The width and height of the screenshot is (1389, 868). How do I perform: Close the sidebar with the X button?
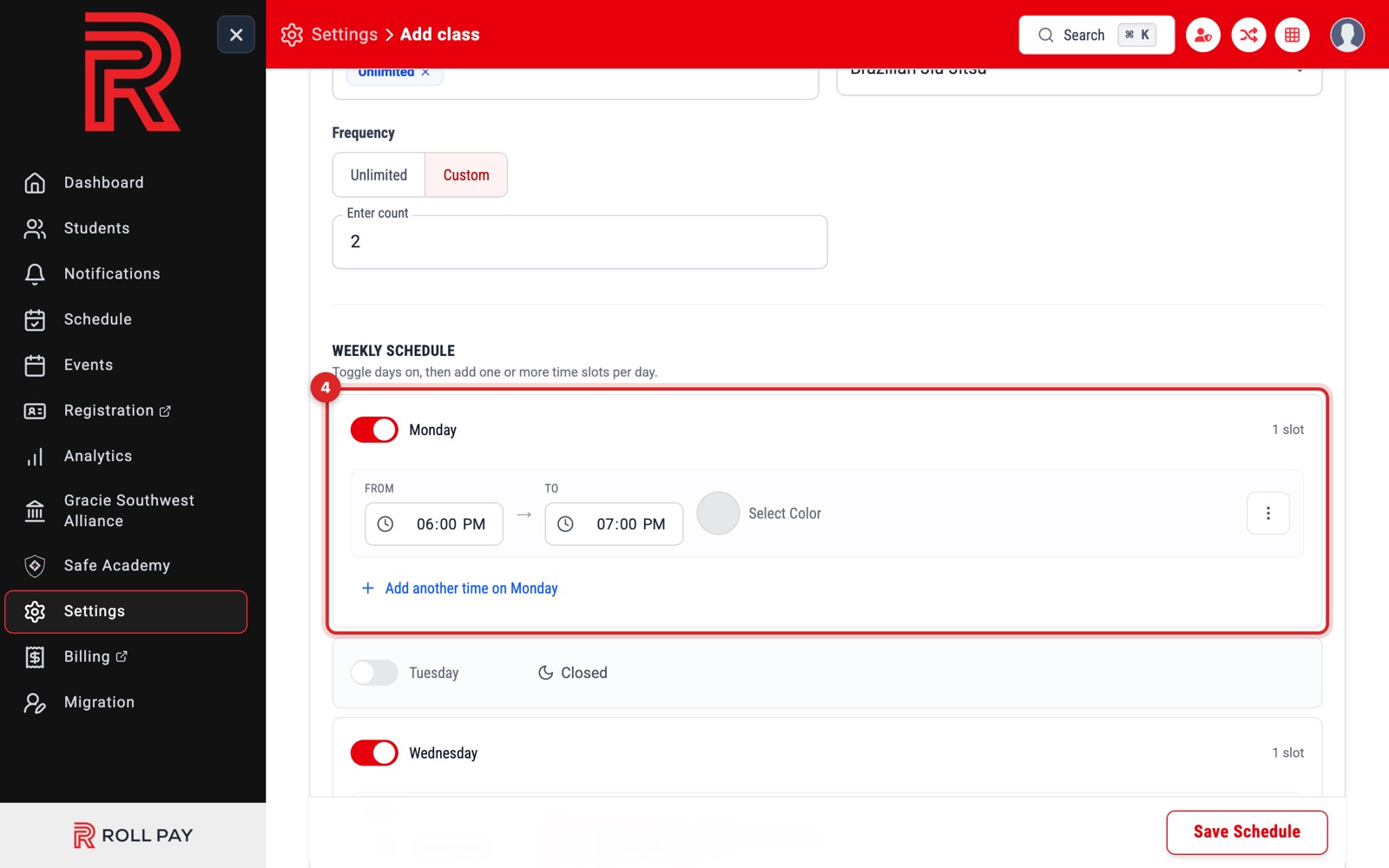point(236,35)
